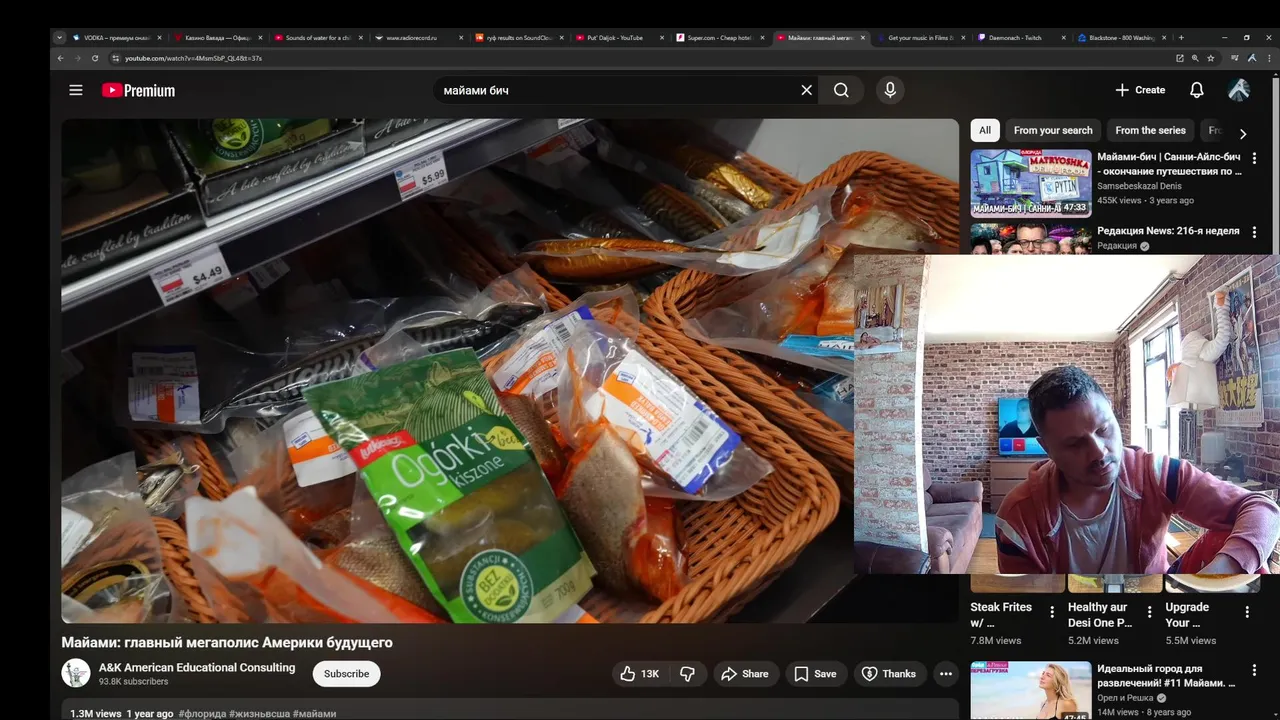The image size is (1280, 720).
Task: Open options for Редакция News video
Action: pos(1254,232)
